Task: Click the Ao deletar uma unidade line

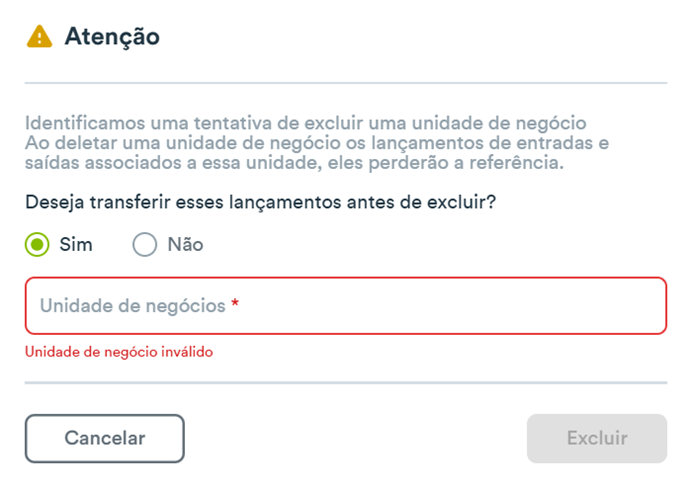Action: [317, 143]
